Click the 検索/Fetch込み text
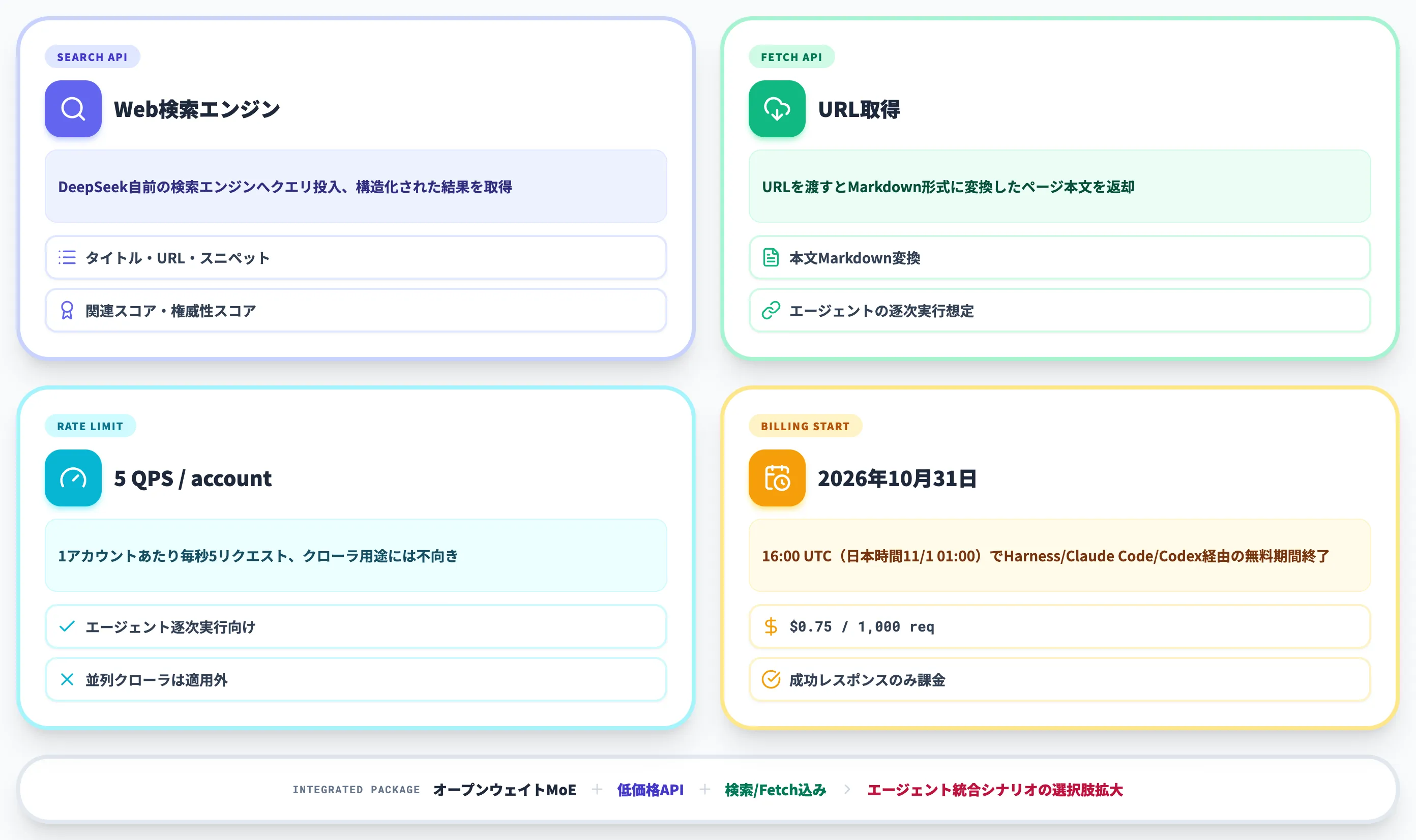 pyautogui.click(x=775, y=789)
